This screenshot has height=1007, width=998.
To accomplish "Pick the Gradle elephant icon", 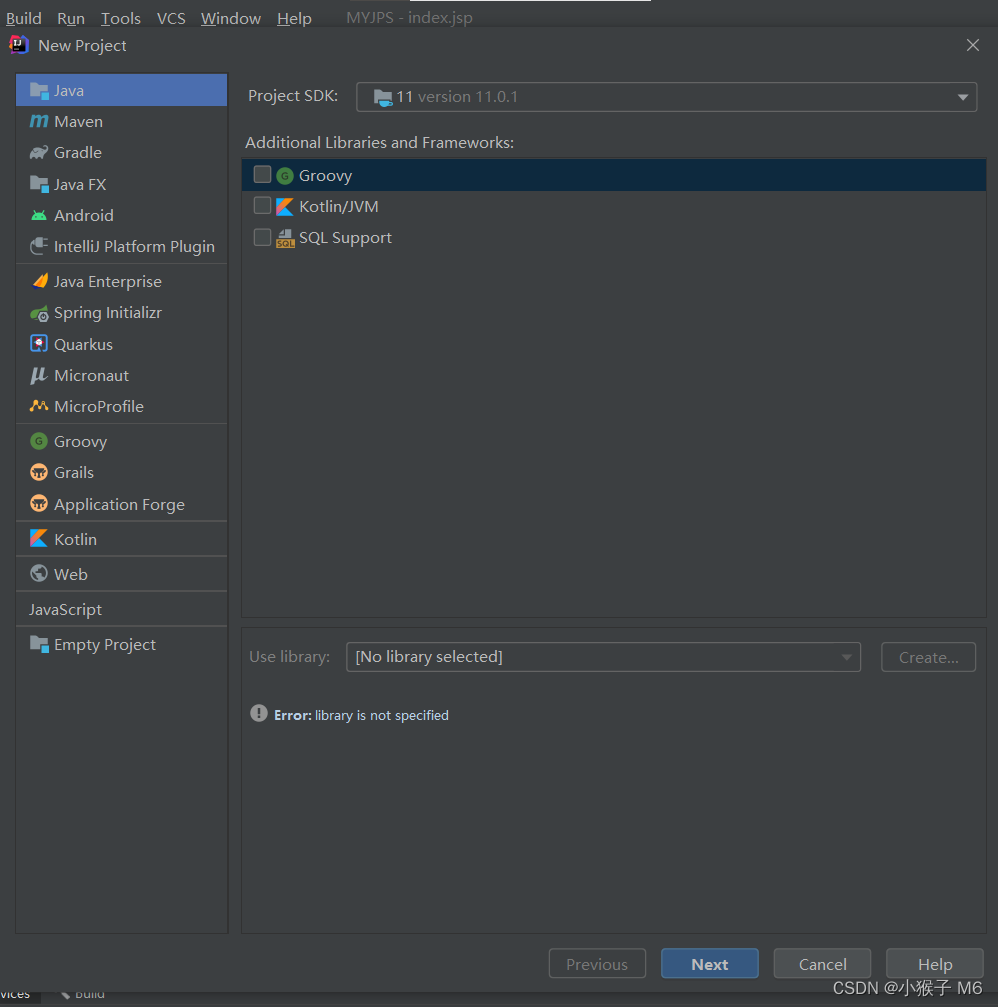I will pyautogui.click(x=39, y=153).
